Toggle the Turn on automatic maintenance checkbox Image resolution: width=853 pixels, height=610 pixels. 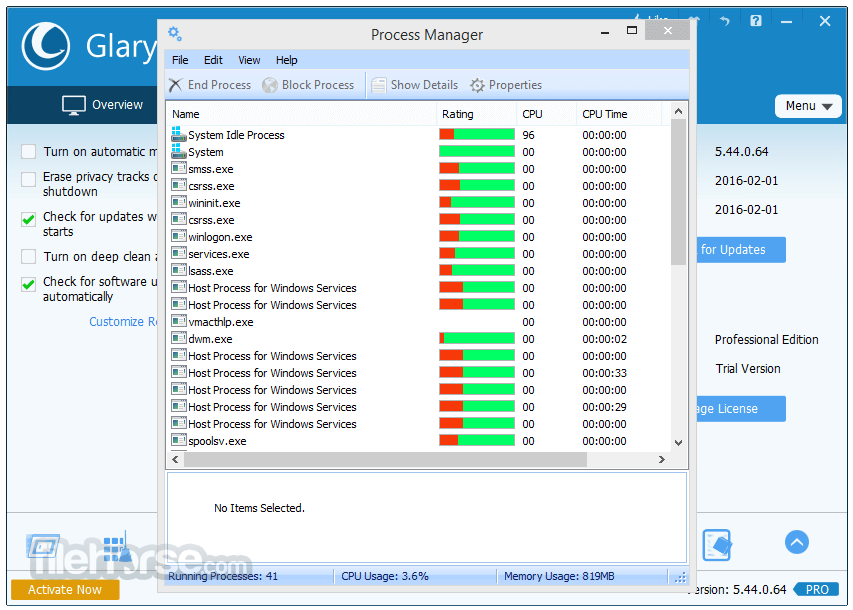point(28,151)
